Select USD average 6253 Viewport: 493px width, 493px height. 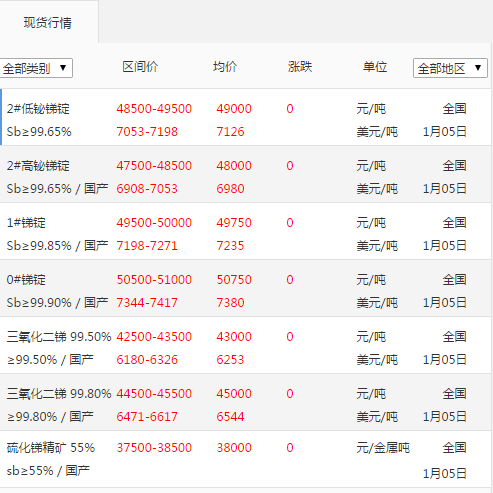[x=230, y=360]
